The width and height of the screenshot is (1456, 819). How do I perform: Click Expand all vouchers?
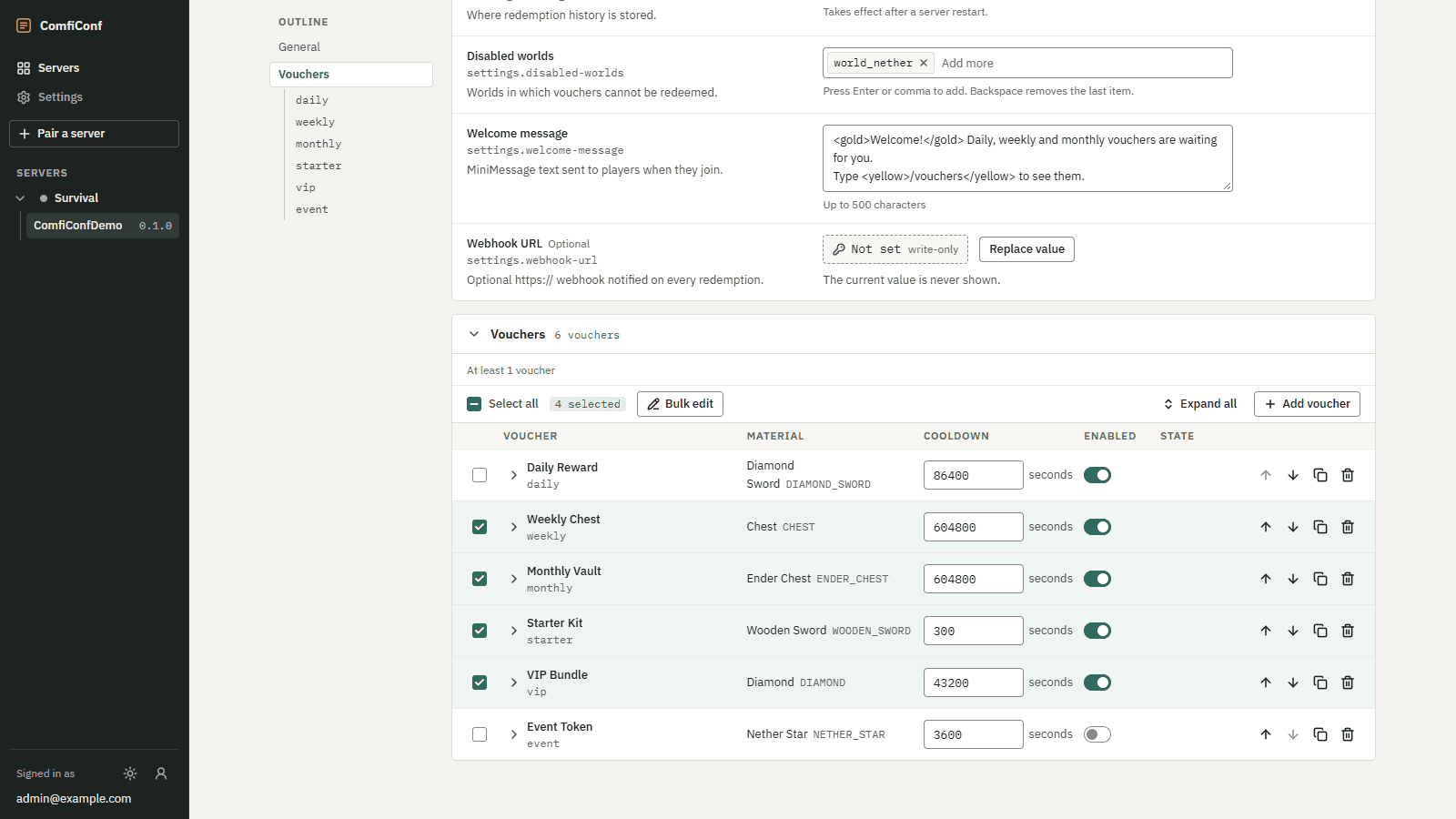(1199, 404)
